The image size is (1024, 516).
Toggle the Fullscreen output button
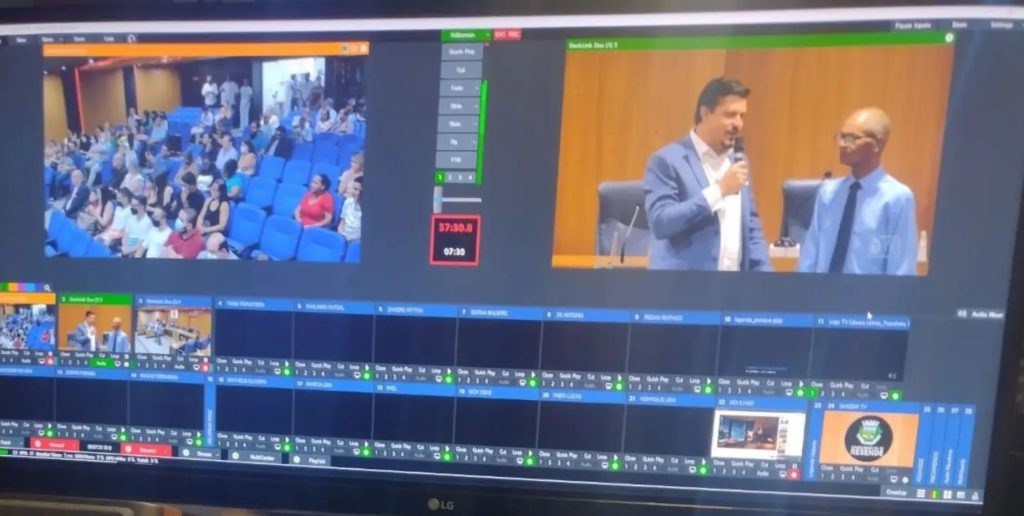pos(464,35)
